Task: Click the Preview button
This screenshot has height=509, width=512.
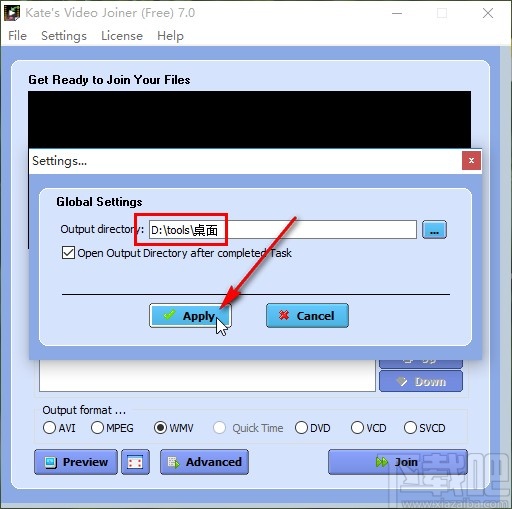Action: 76,462
